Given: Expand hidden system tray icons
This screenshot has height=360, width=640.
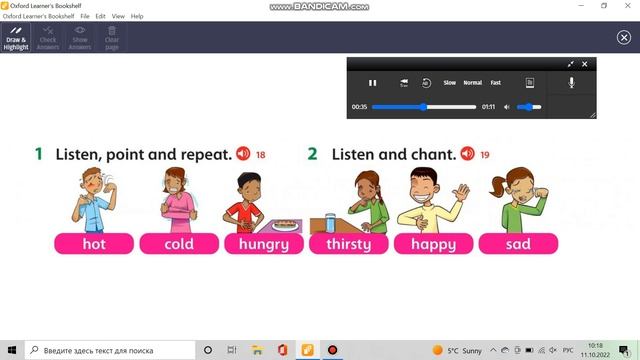Looking at the screenshot, I should pyautogui.click(x=493, y=350).
